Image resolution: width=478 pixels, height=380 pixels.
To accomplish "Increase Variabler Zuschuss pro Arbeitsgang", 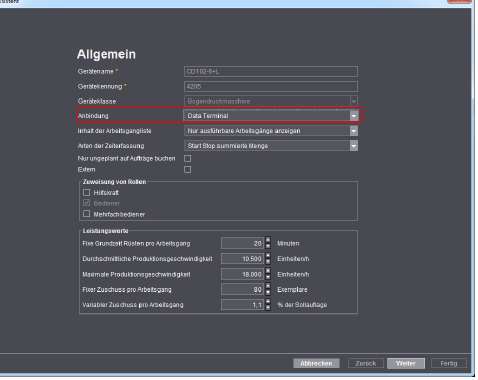I will pos(268,302).
